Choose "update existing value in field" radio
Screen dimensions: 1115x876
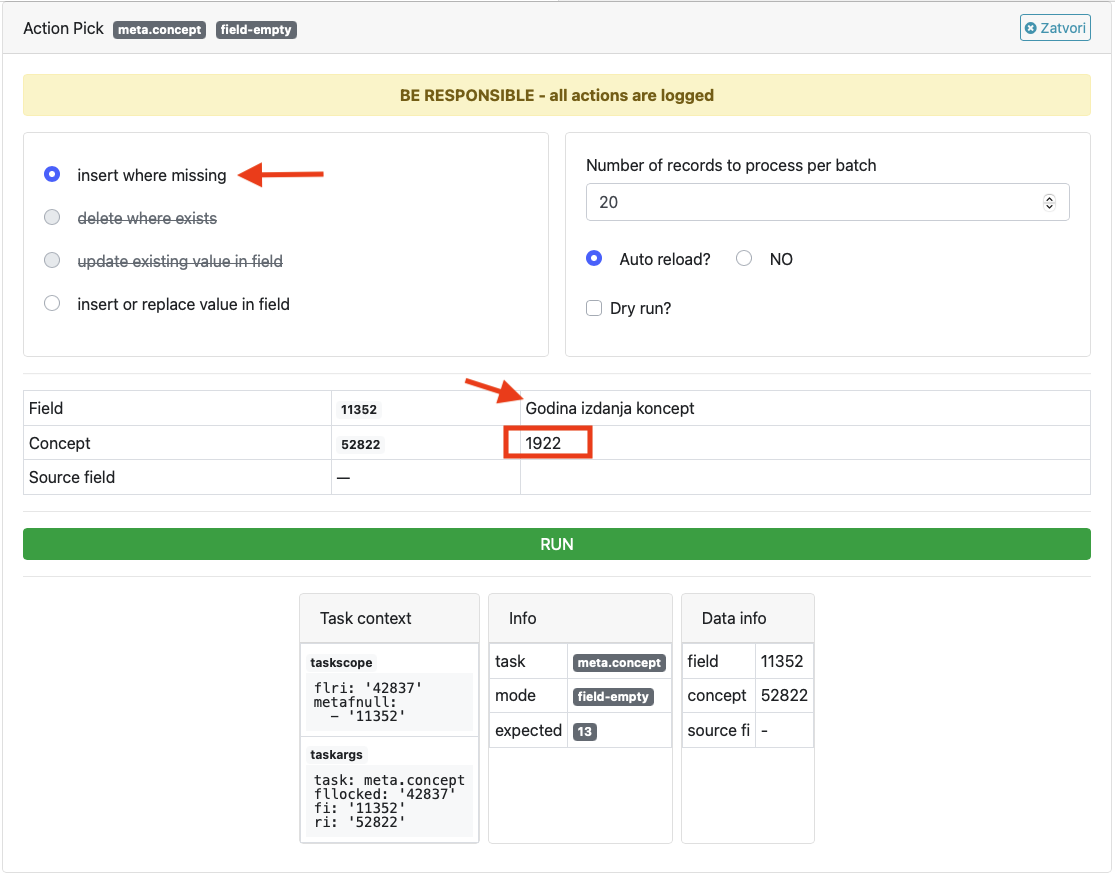[52, 260]
